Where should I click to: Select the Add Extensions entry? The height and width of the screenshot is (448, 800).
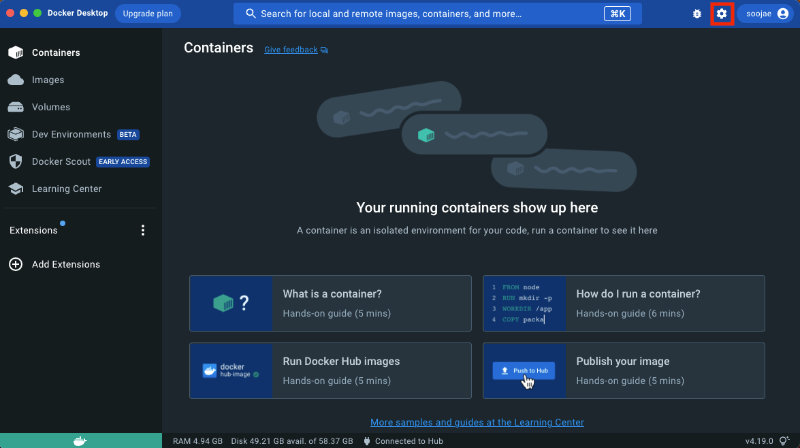(66, 264)
